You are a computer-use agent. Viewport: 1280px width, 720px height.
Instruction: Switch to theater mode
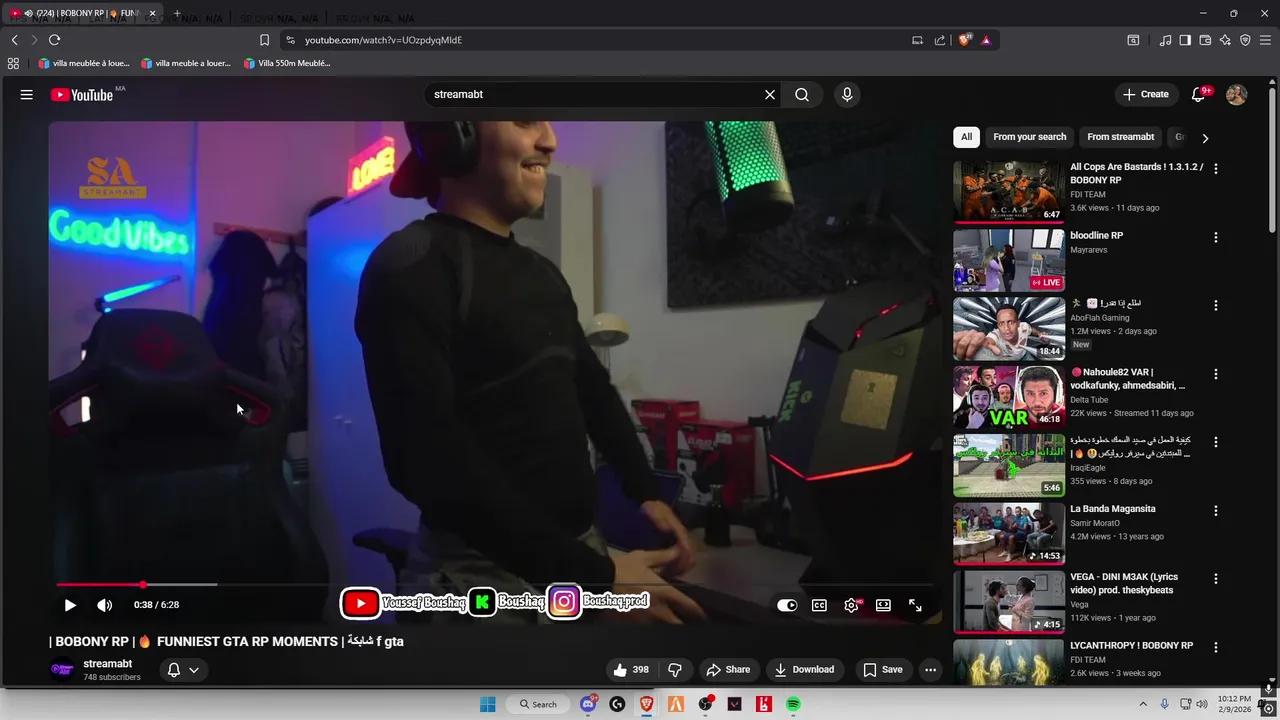click(883, 605)
